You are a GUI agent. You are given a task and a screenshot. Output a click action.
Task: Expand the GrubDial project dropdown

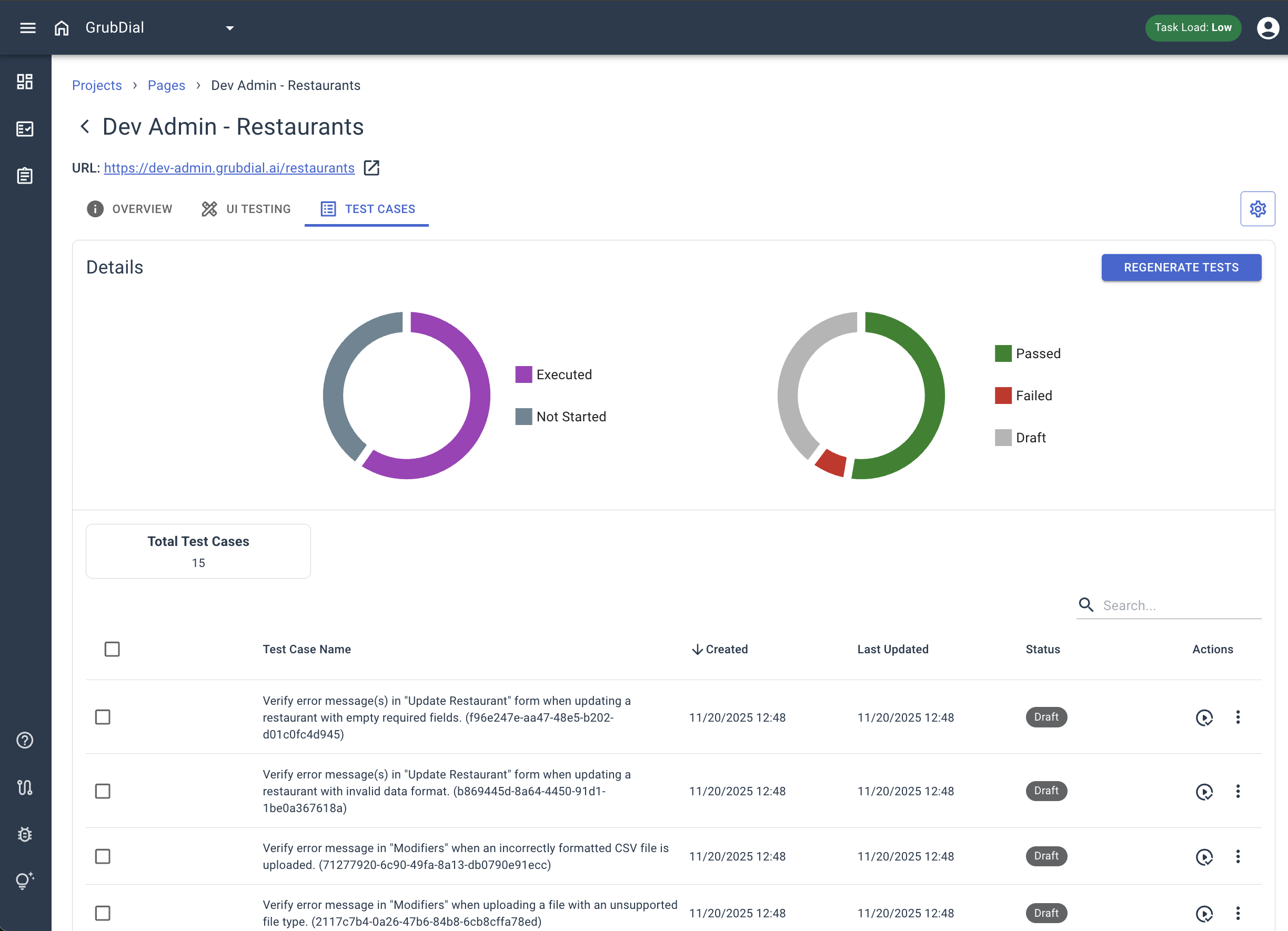[229, 28]
